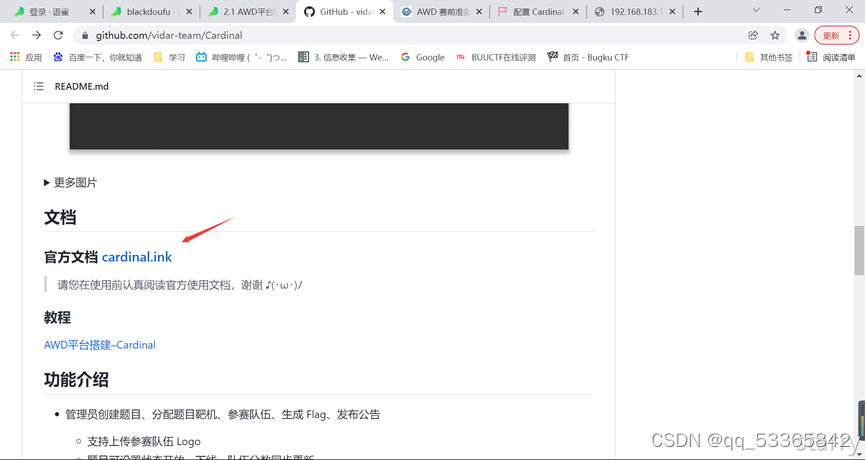Open the 阅读清单 reading list
865x460 pixels.
[831, 57]
